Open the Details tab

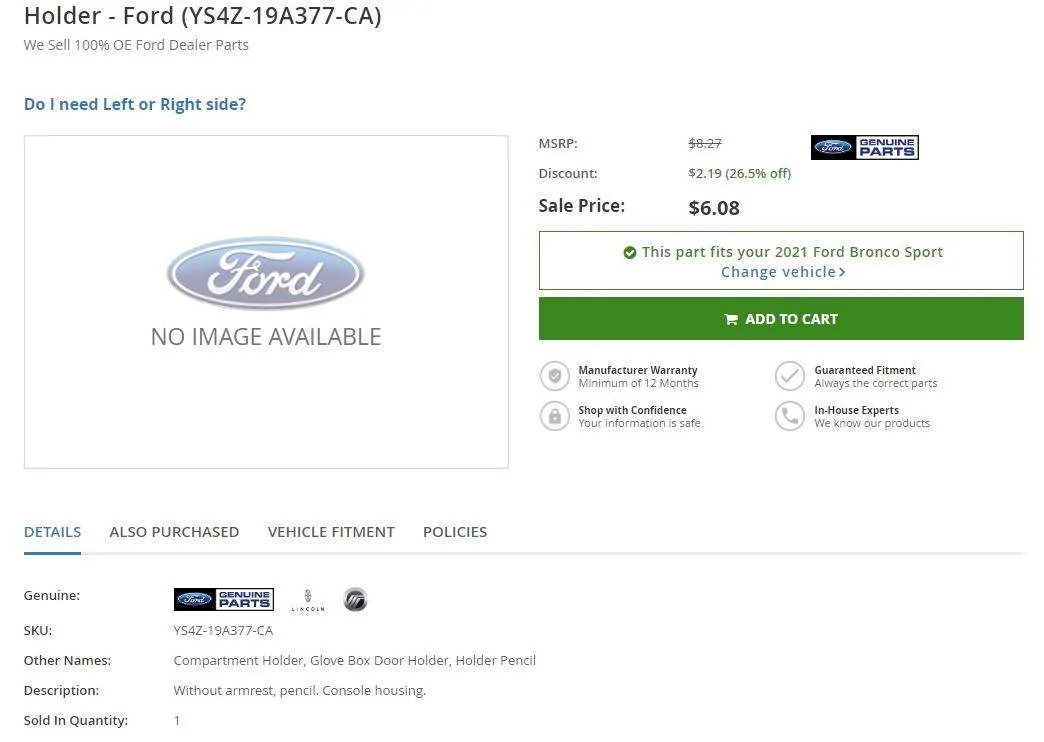pyautogui.click(x=52, y=532)
